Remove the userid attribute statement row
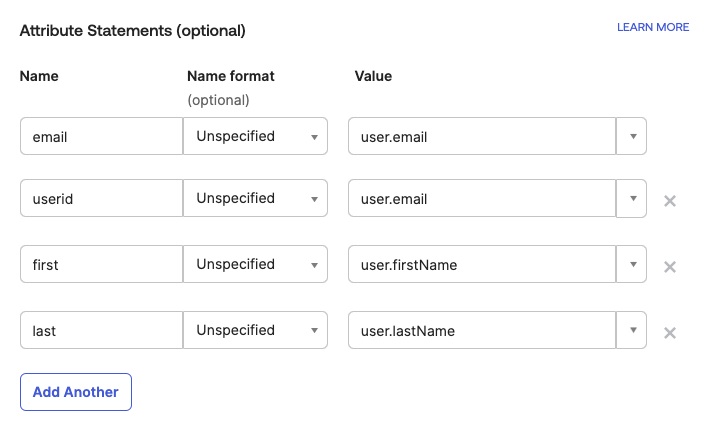Screen dimensions: 708x431 (x=670, y=200)
